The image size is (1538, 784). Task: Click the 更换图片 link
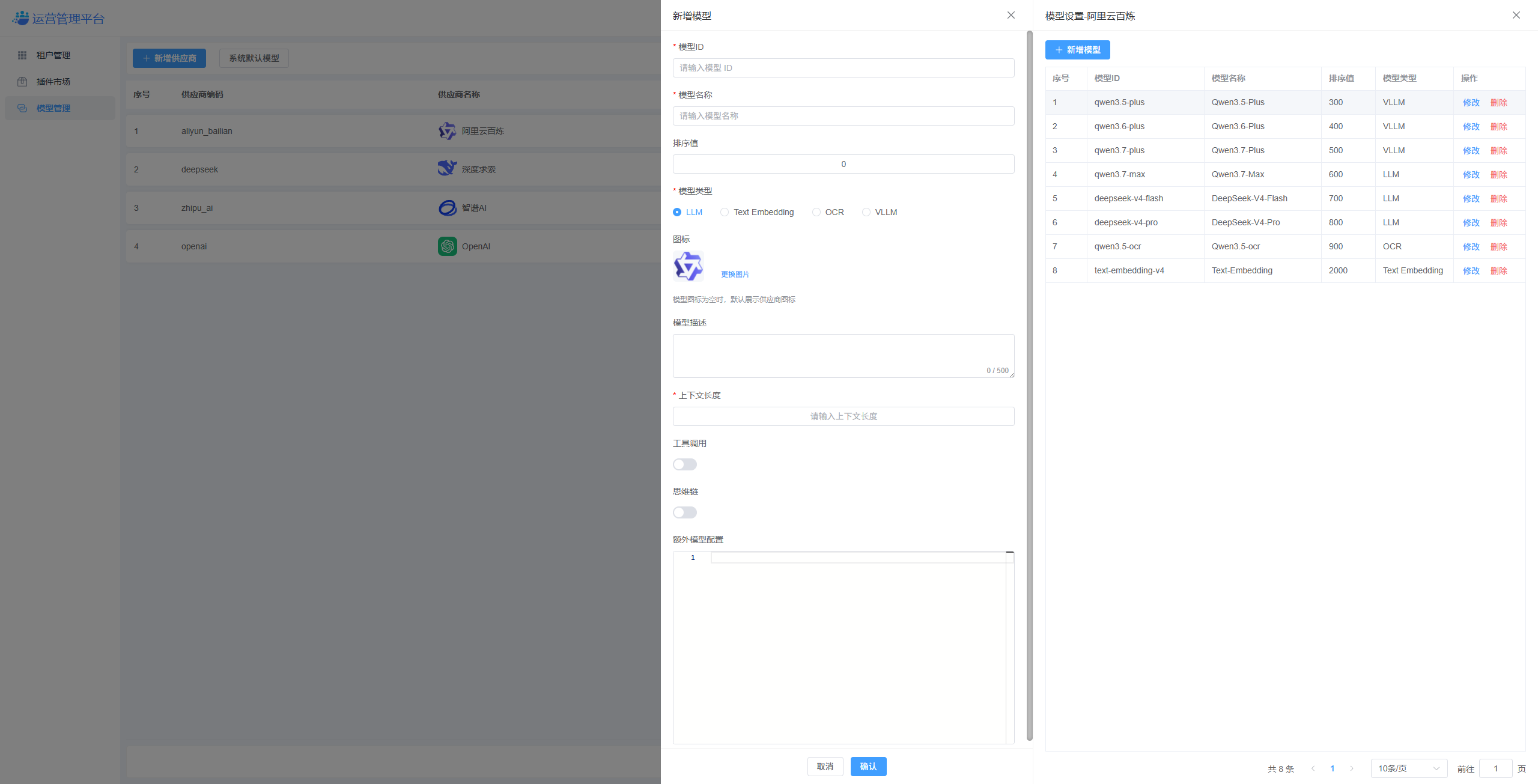[735, 274]
